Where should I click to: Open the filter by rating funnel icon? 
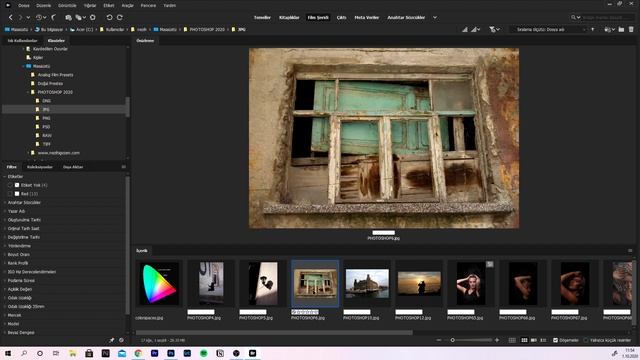(x=493, y=29)
